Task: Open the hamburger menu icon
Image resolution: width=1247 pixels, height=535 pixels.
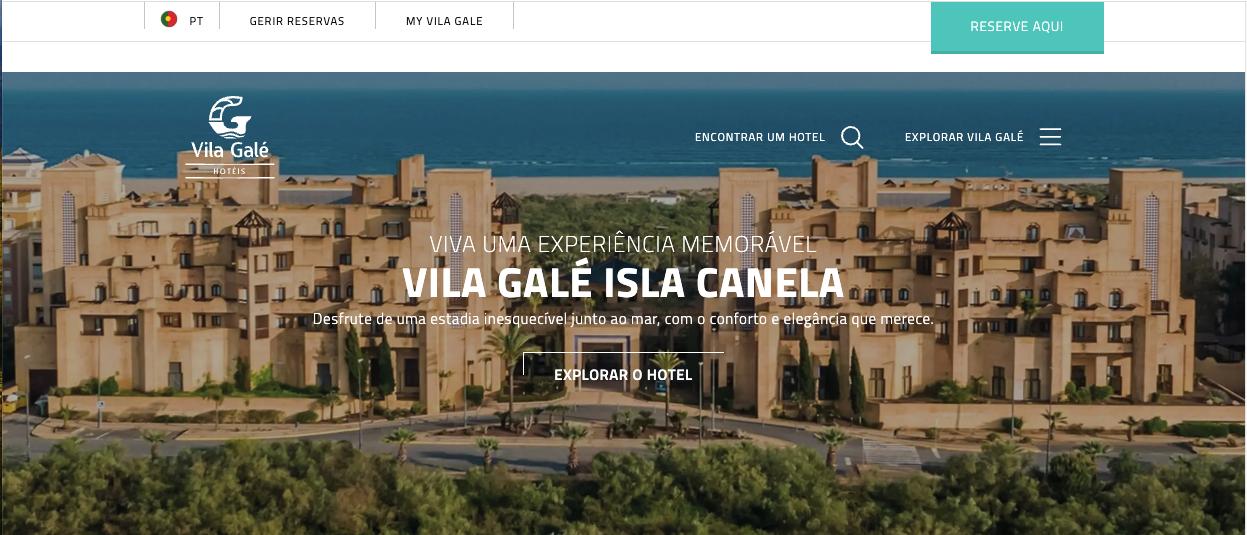Action: point(1050,137)
